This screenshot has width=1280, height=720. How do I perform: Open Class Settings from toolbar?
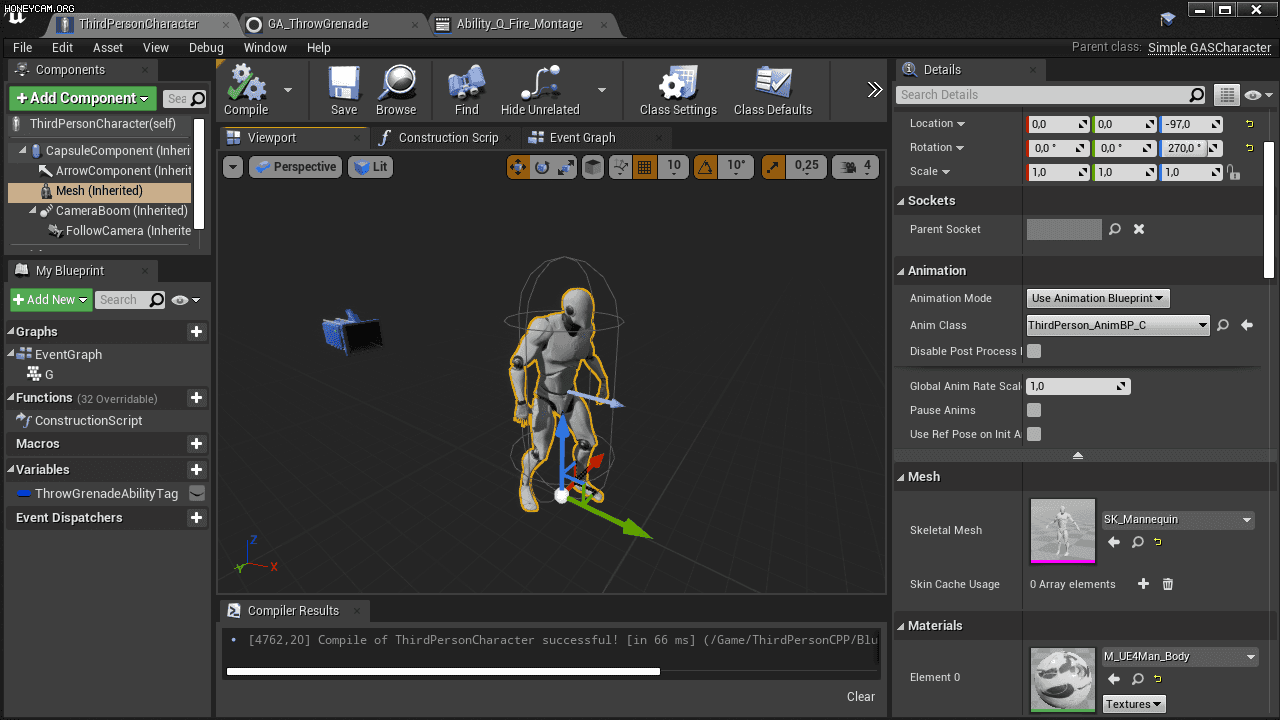pyautogui.click(x=678, y=89)
